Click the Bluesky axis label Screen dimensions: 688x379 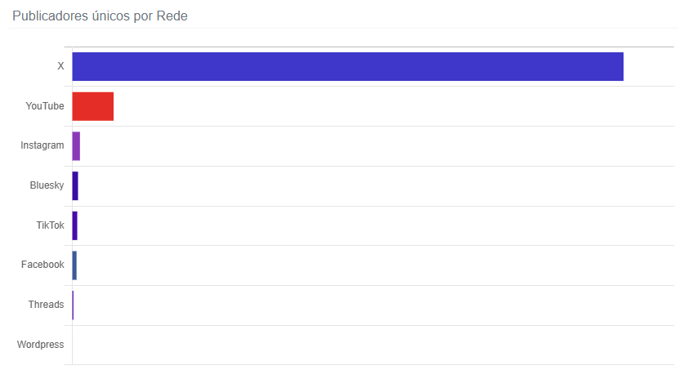[x=47, y=185]
